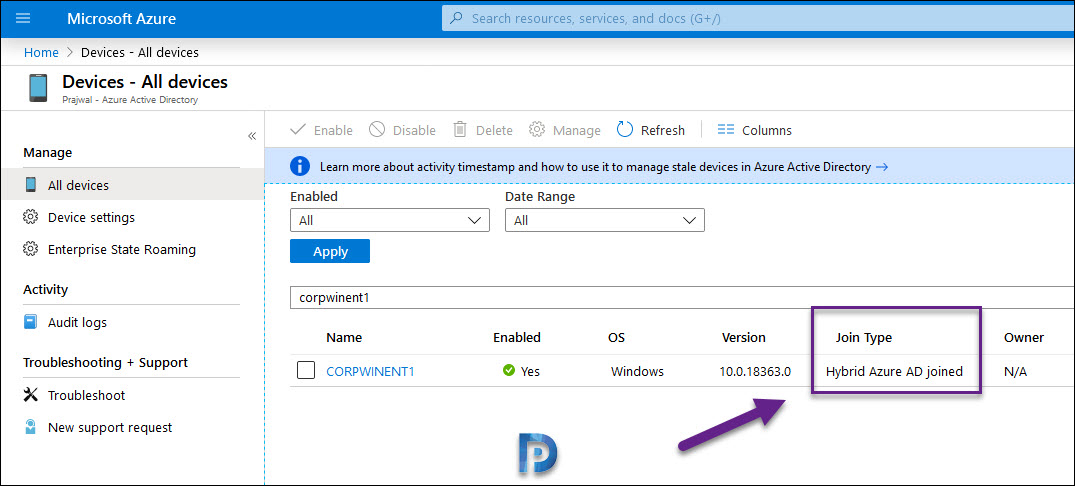
Task: Click the Device settings gear icon
Action: (x=30, y=217)
